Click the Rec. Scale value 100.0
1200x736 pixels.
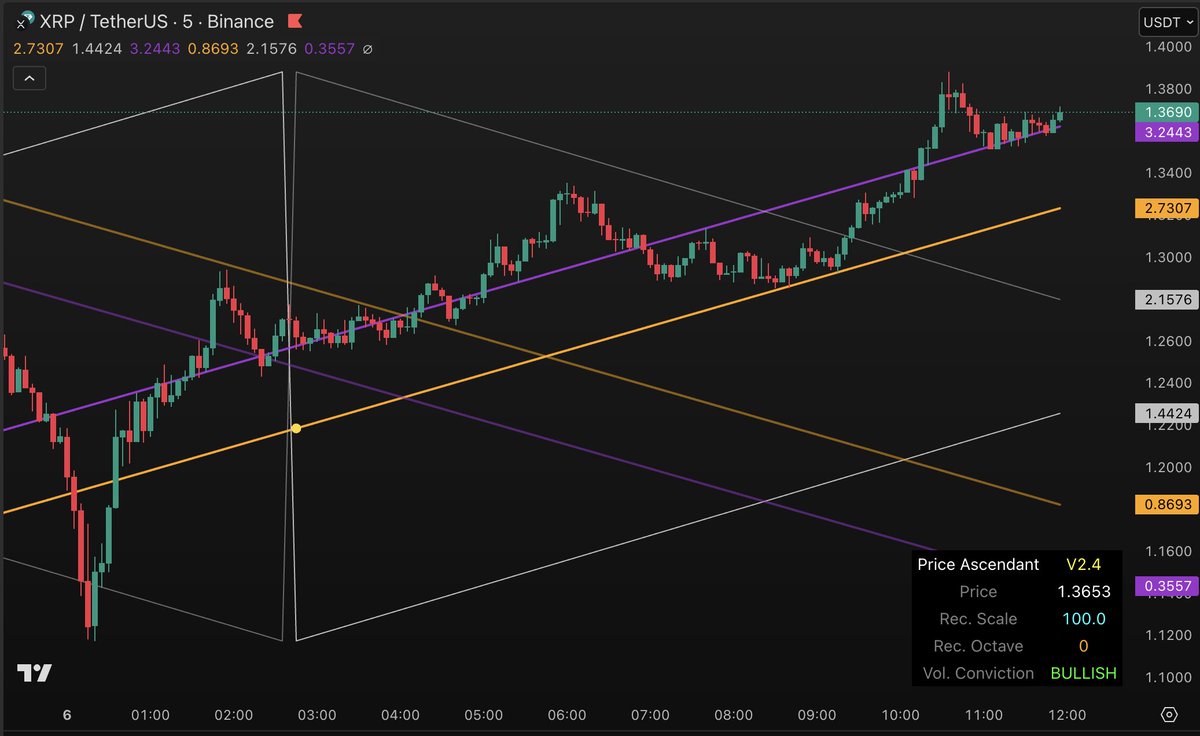point(1084,619)
